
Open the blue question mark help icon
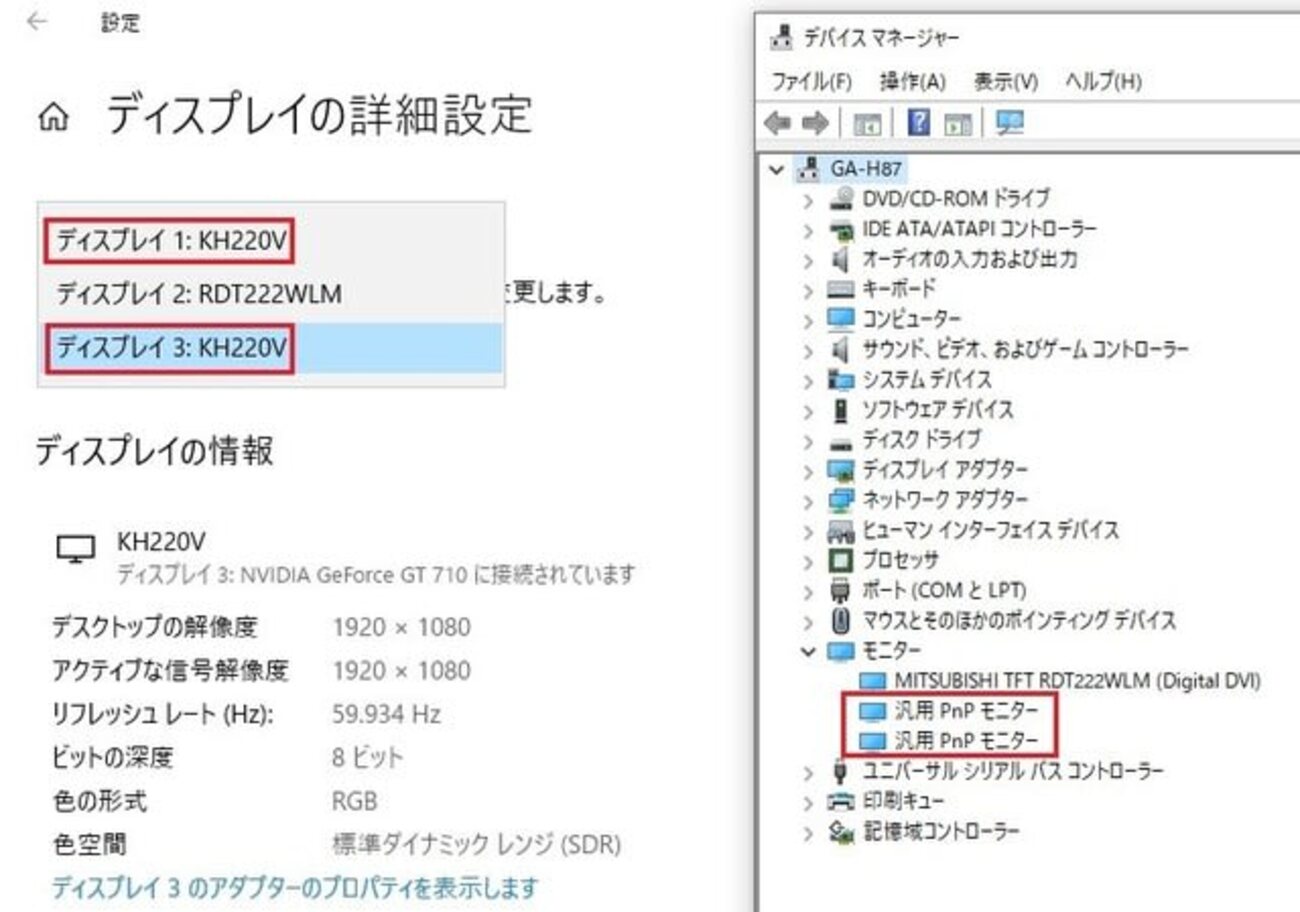(919, 123)
